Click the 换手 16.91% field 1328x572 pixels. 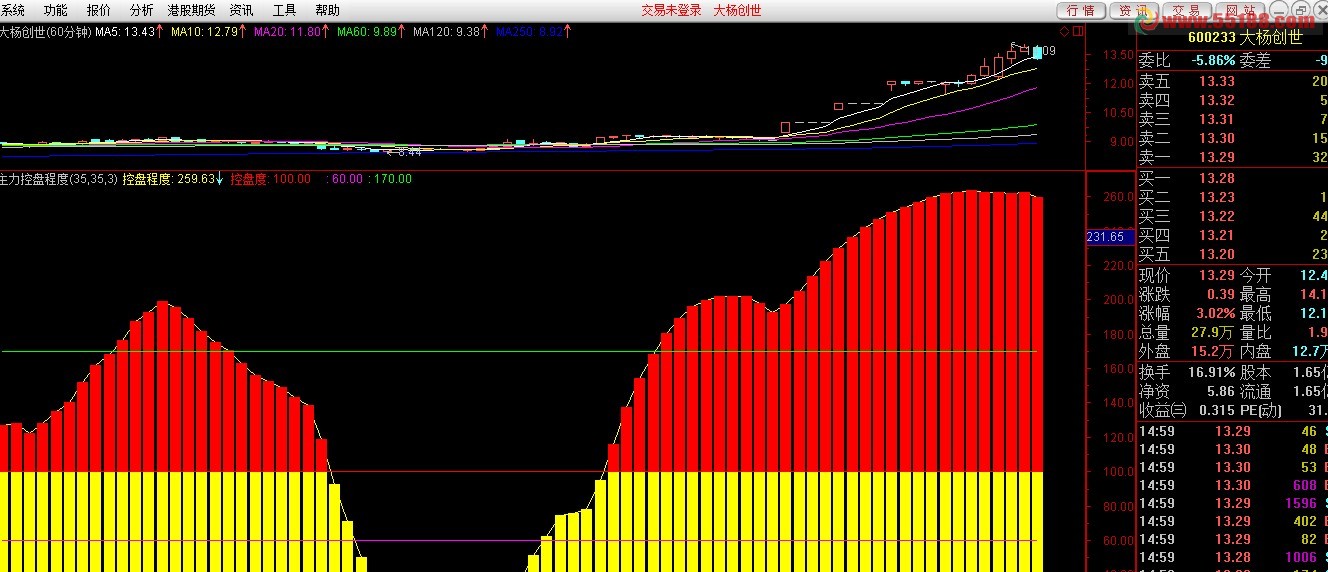coord(1187,371)
